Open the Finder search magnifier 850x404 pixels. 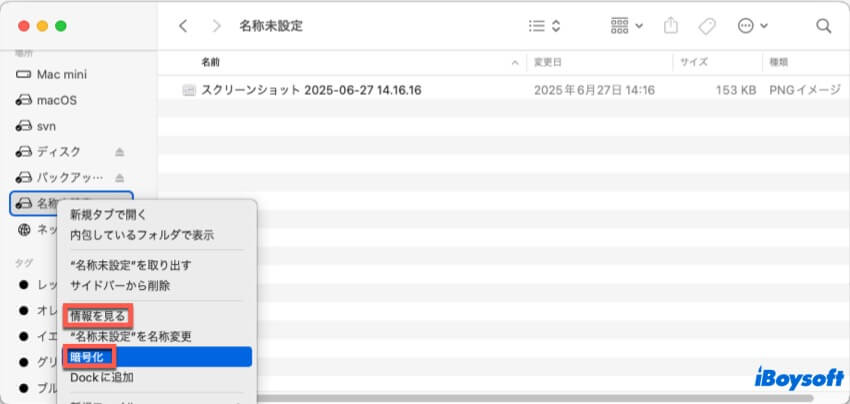click(823, 26)
